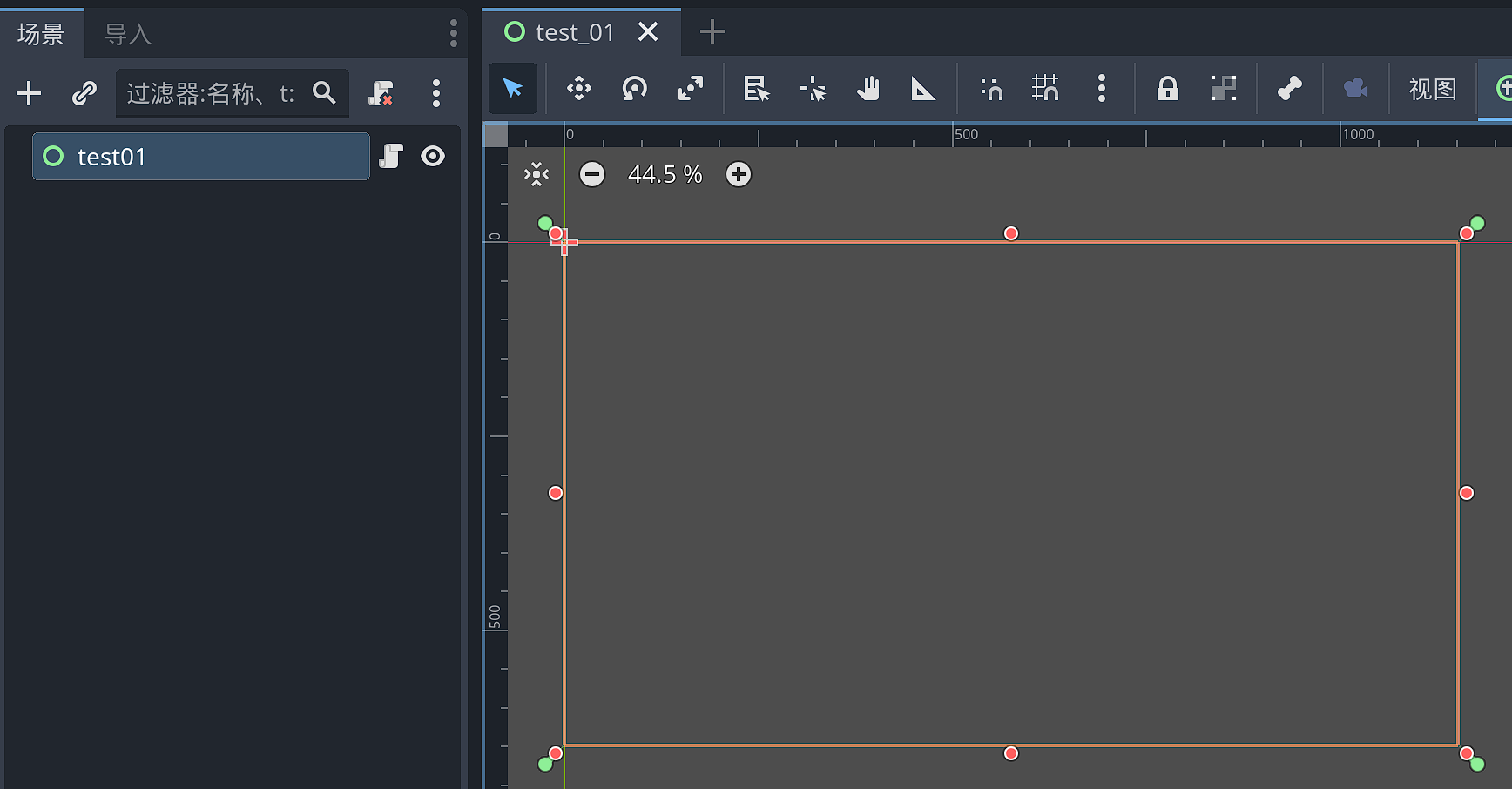Open the 视图 view menu
The width and height of the screenshot is (1512, 789).
coord(1433,88)
